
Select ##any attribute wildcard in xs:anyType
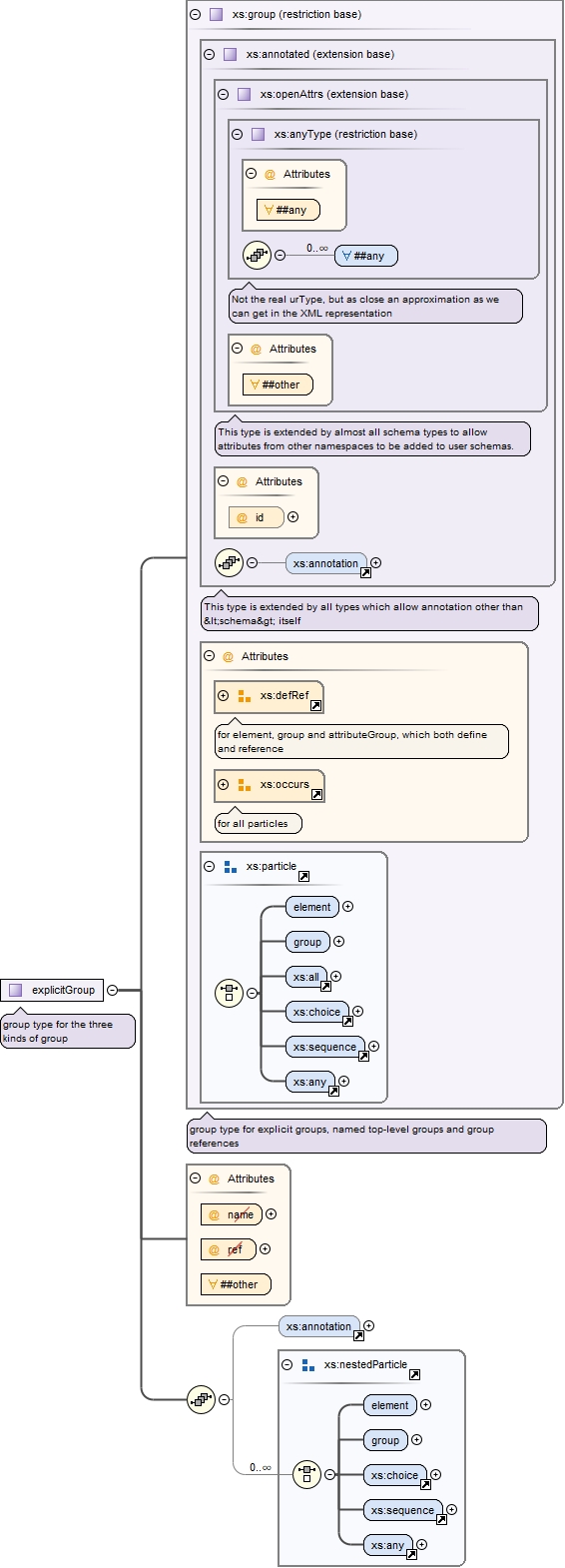point(288,210)
